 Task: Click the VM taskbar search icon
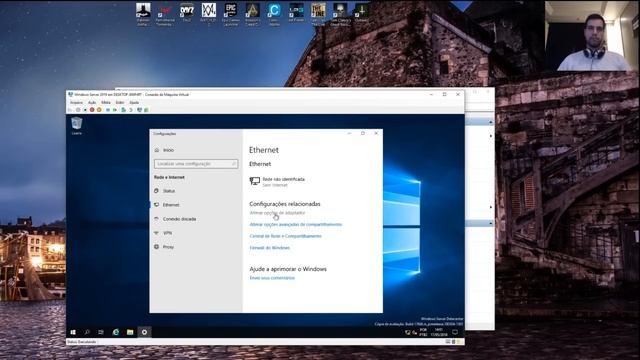point(87,332)
